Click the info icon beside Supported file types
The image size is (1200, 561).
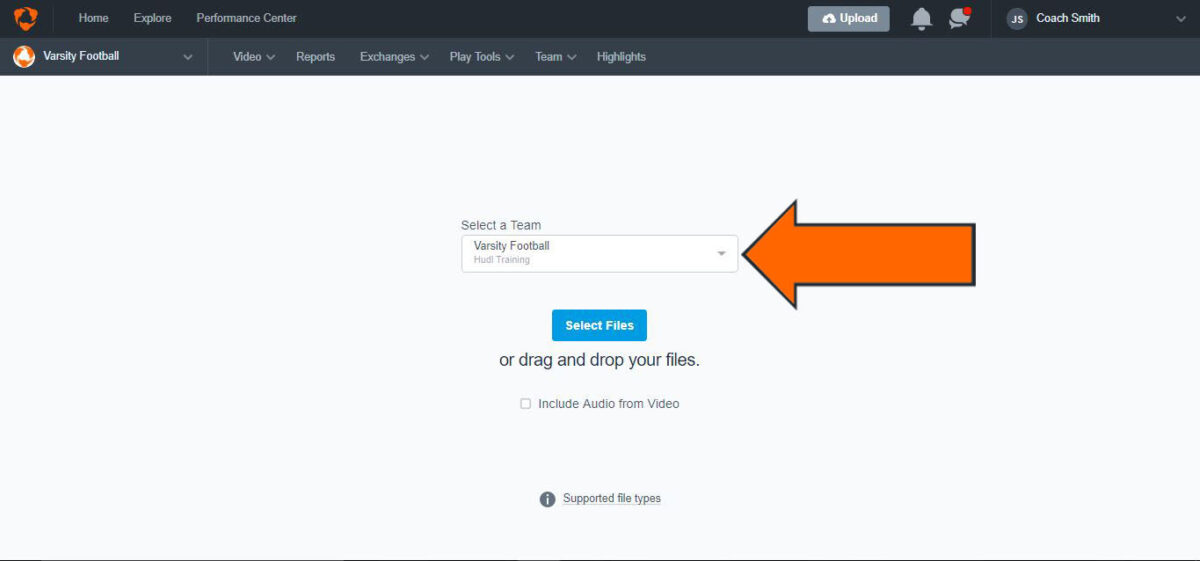(x=547, y=499)
